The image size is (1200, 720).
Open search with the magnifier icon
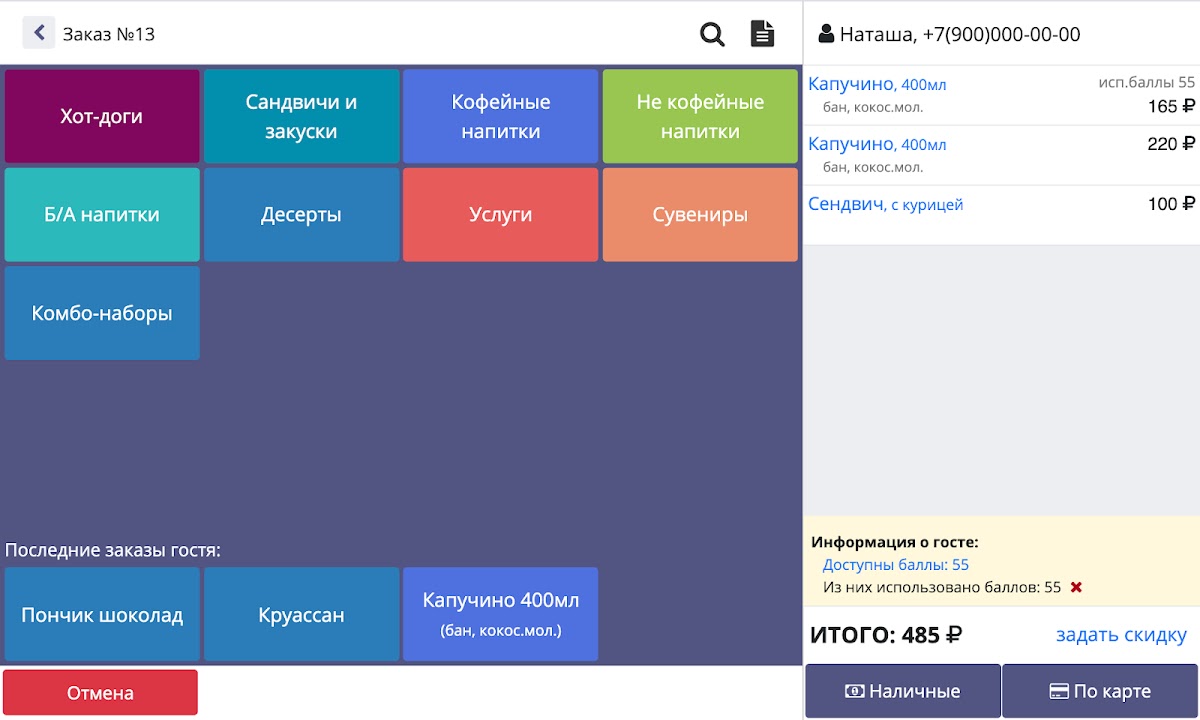coord(712,34)
